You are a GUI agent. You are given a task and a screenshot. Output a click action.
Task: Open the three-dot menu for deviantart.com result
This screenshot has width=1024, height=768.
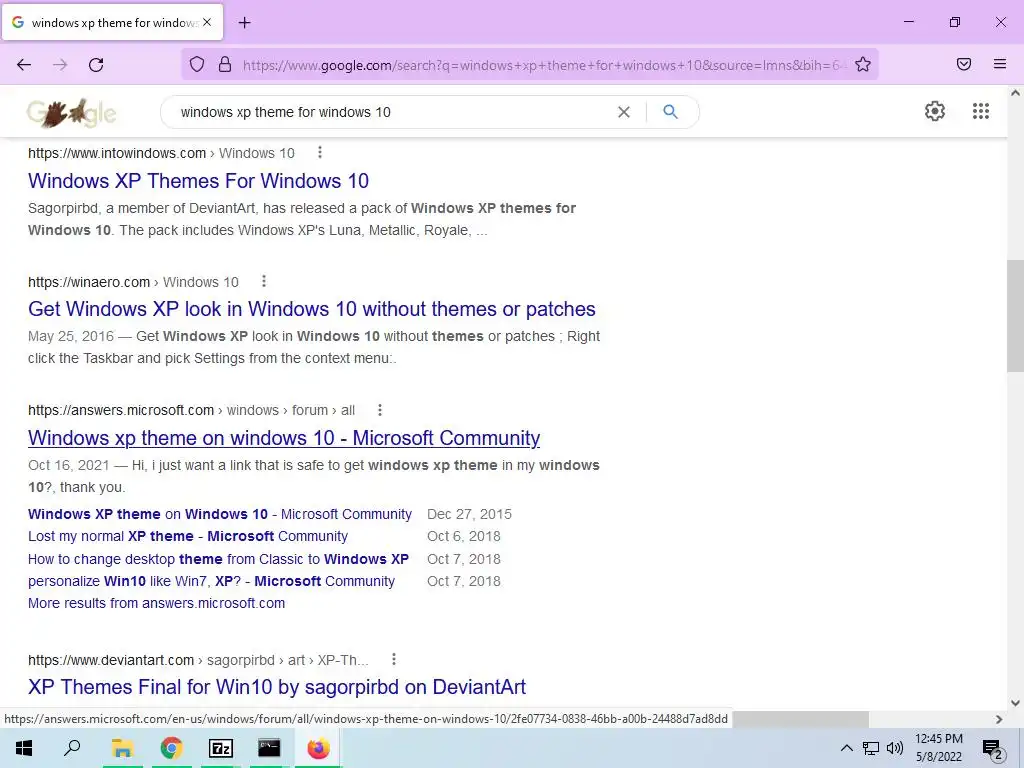(393, 660)
